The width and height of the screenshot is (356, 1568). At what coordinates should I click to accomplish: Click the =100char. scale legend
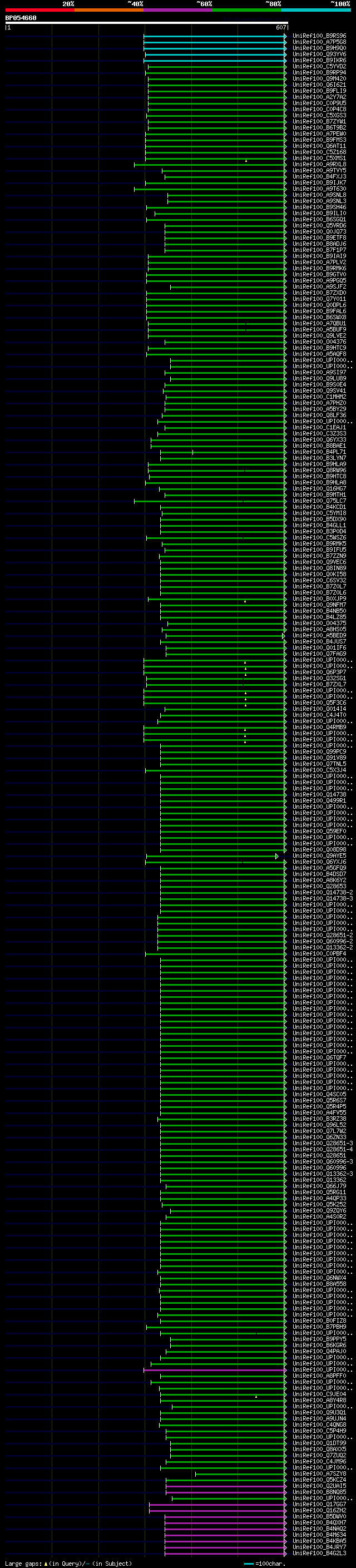tap(265, 1563)
